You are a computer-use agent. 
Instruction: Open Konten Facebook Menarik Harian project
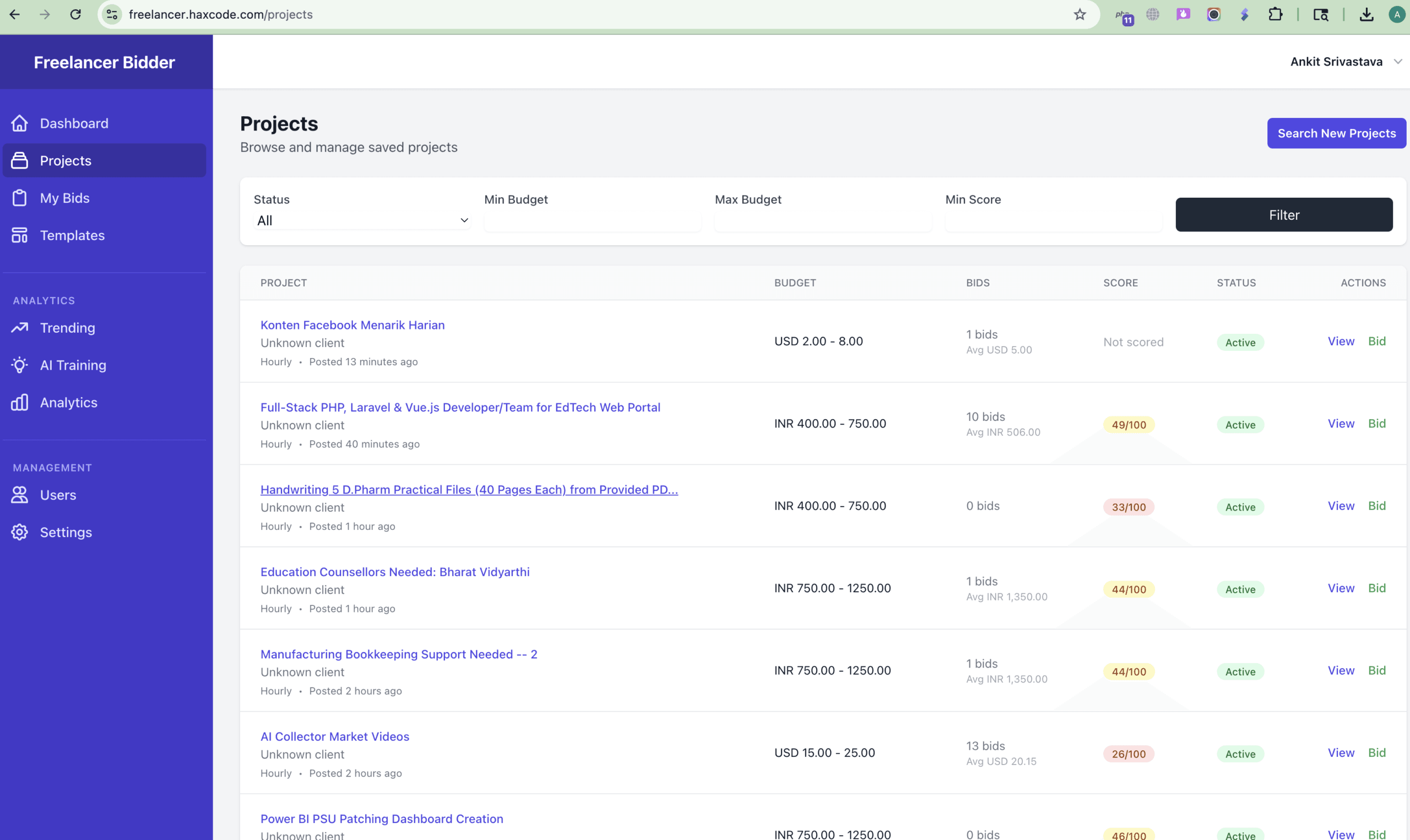tap(352, 325)
